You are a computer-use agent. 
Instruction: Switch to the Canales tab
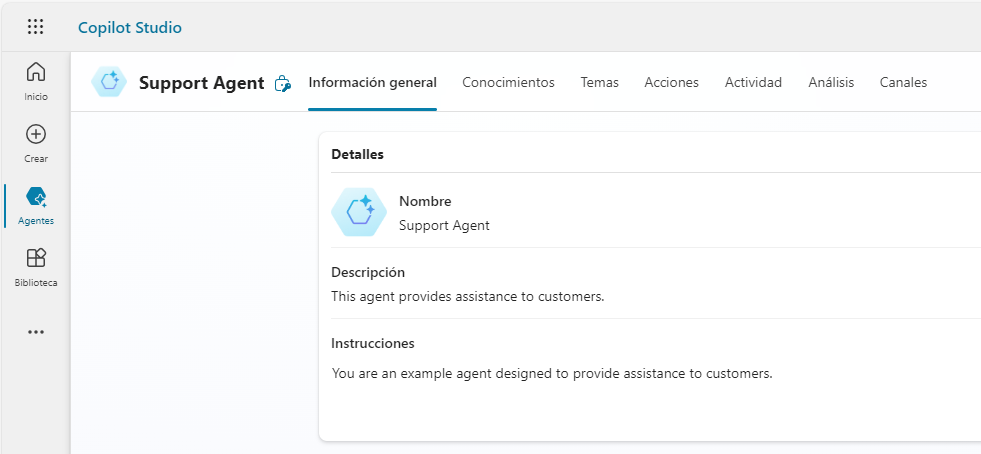click(x=903, y=83)
